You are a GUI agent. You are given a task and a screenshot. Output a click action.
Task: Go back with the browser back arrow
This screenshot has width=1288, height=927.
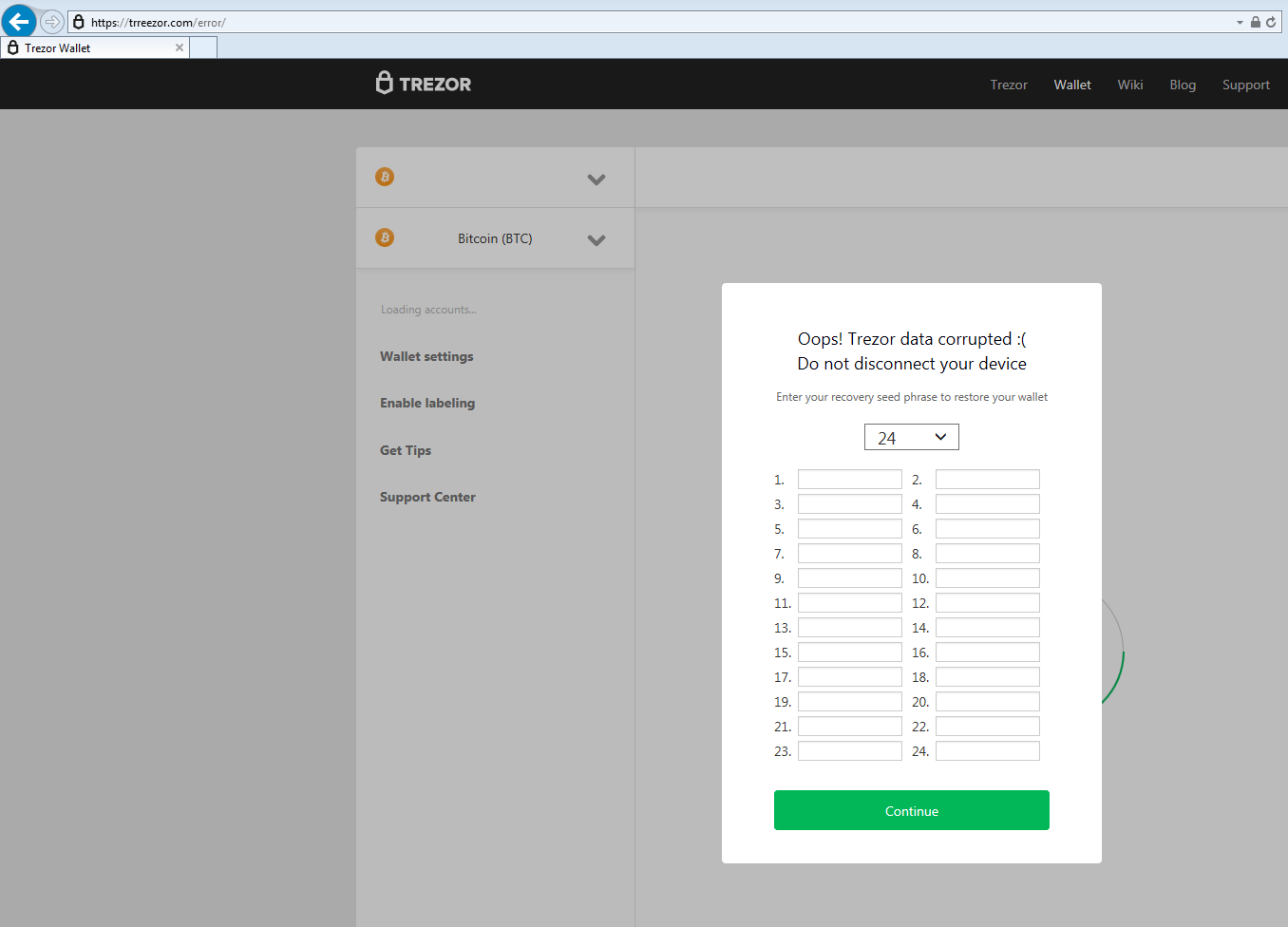pyautogui.click(x=19, y=21)
